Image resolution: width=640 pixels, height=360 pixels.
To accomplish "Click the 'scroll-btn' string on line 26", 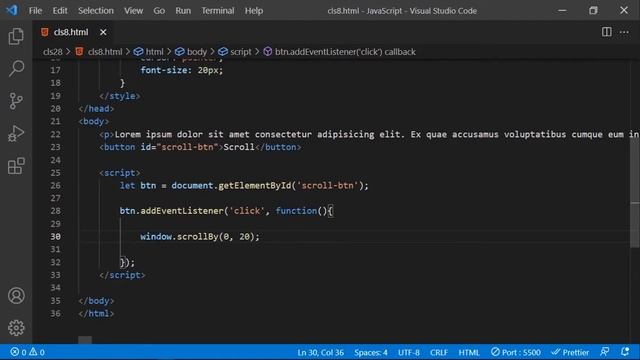I will click(327, 185).
